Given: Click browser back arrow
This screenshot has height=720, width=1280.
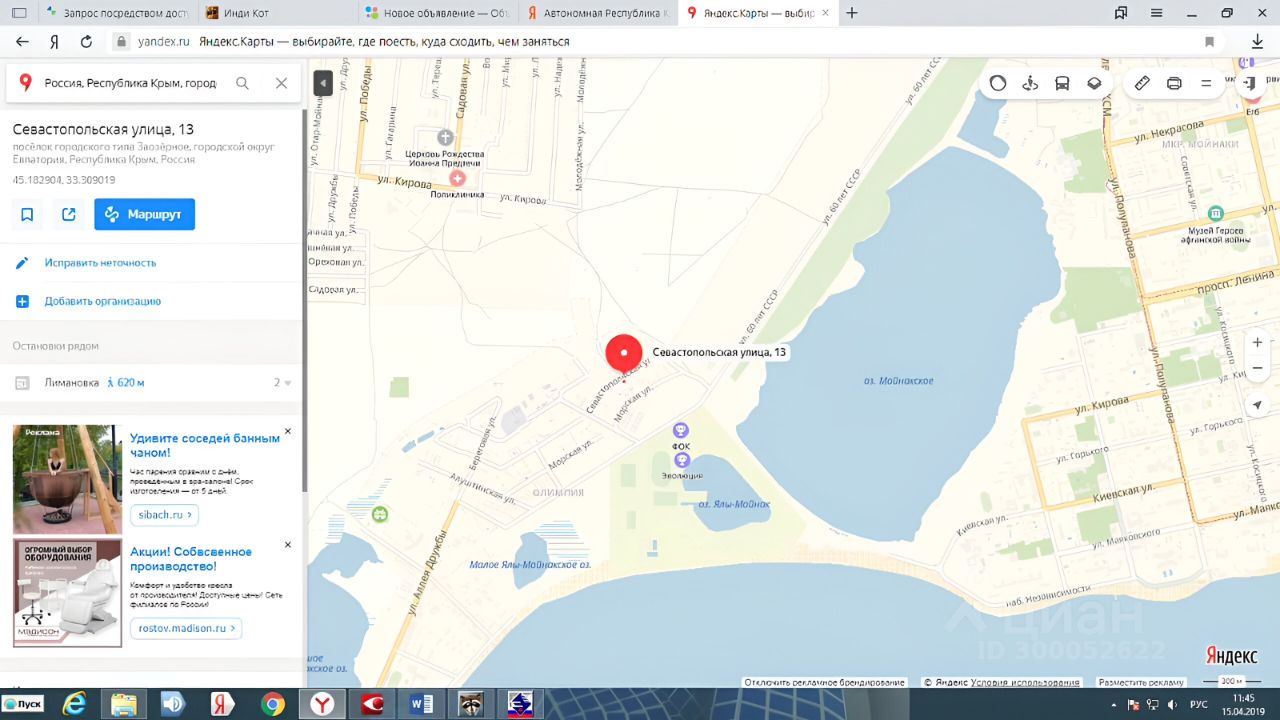Looking at the screenshot, I should (22, 42).
